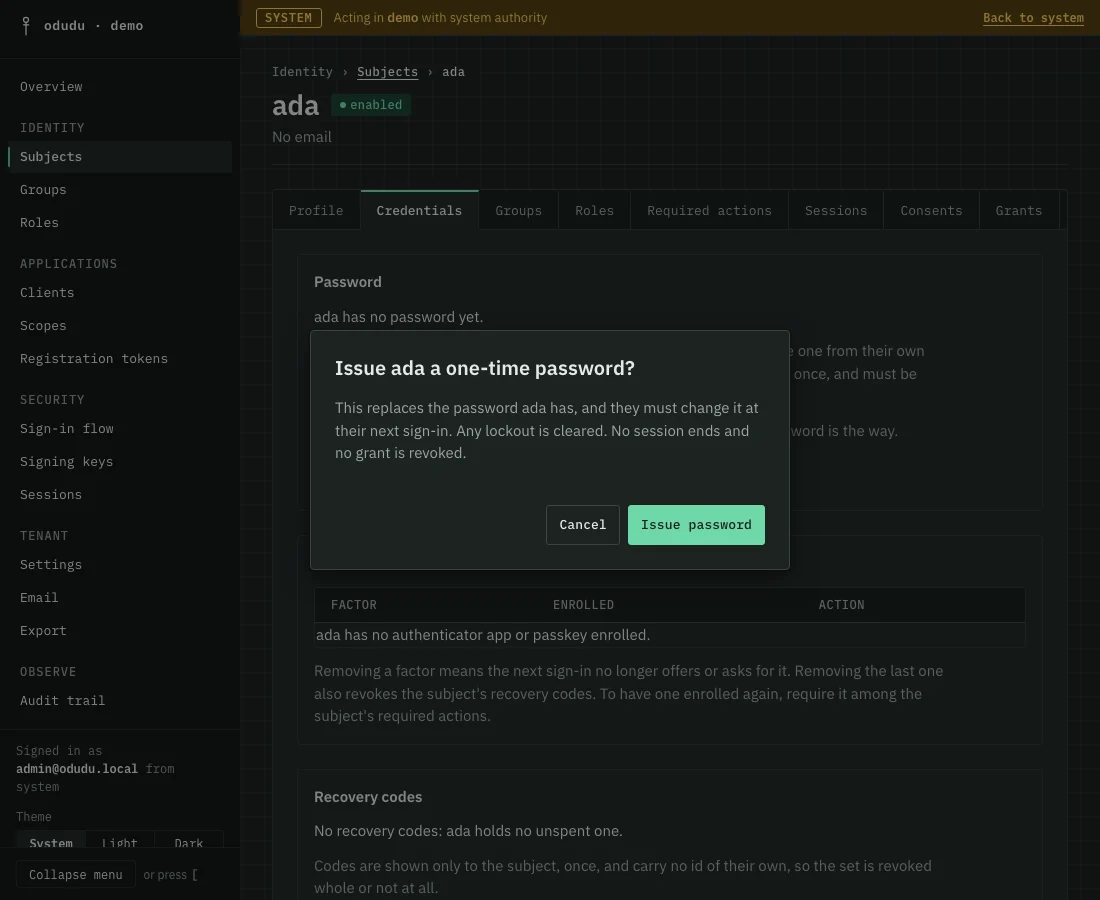The width and height of the screenshot is (1100, 900).
Task: Click the Collapse menu button
Action: [x=76, y=875]
